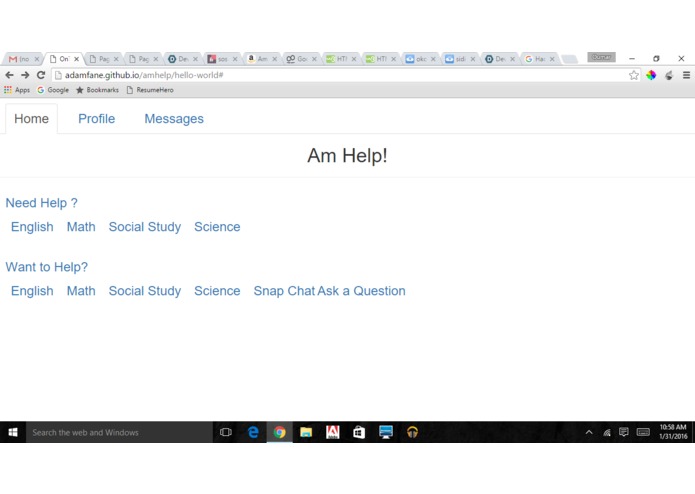
Task: Open the Apps grid shortcut in bookmarks bar
Action: [17, 90]
